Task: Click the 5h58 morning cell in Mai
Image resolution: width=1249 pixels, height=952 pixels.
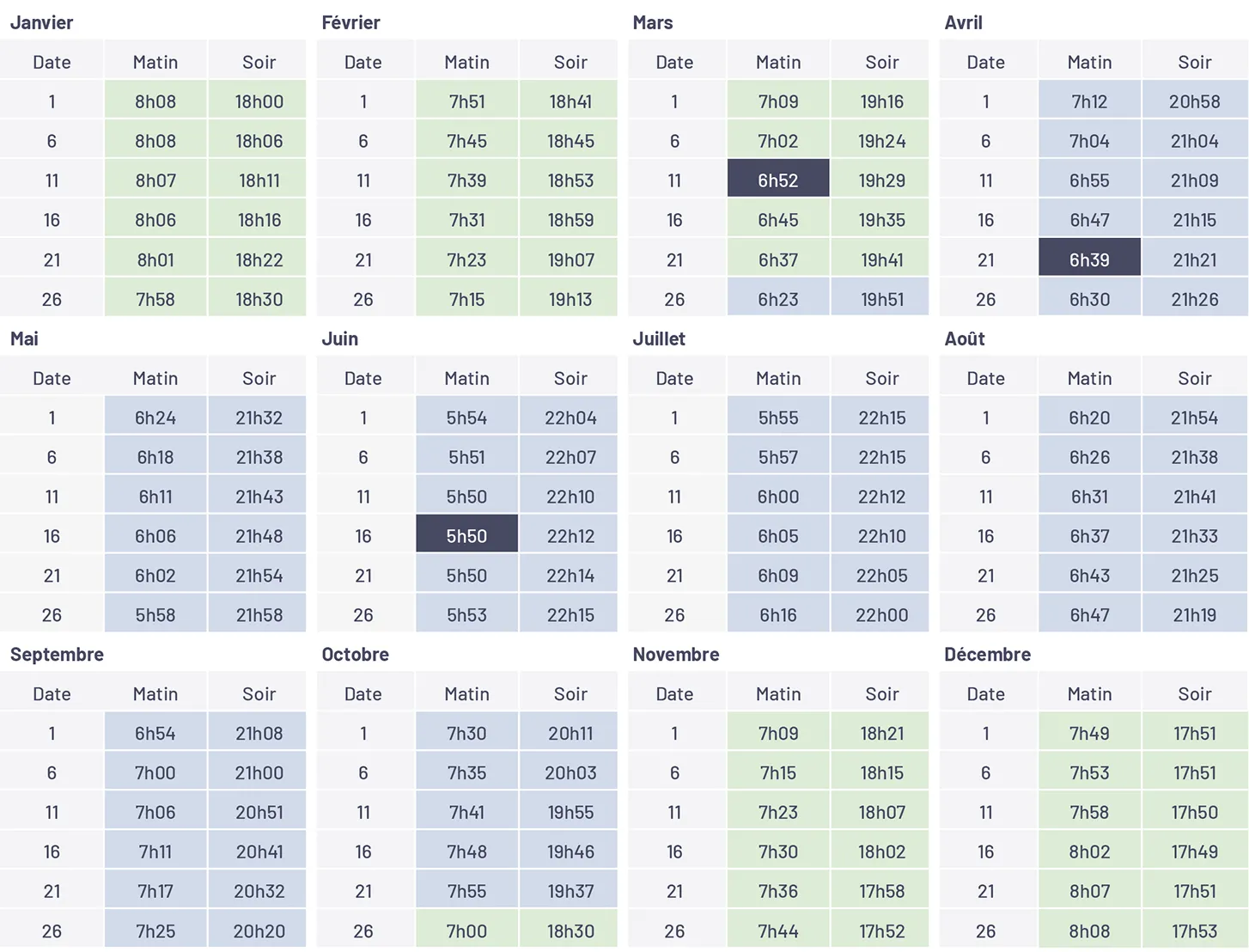Action: click(x=155, y=615)
